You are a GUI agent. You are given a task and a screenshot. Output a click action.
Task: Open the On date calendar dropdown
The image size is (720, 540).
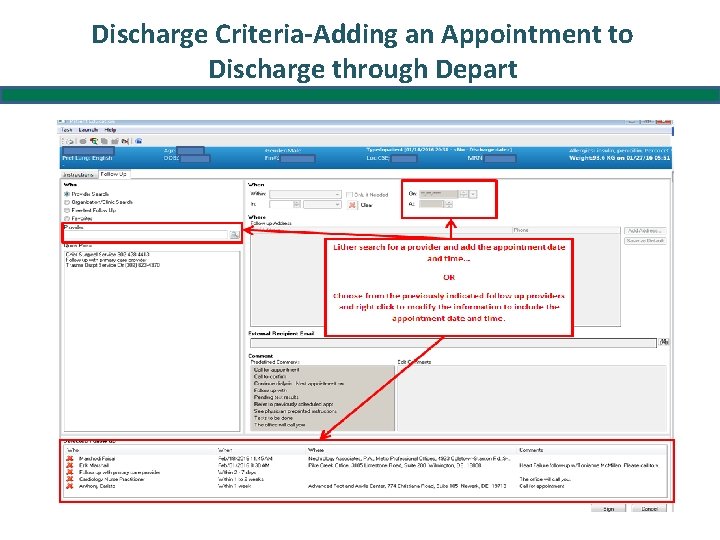point(473,194)
